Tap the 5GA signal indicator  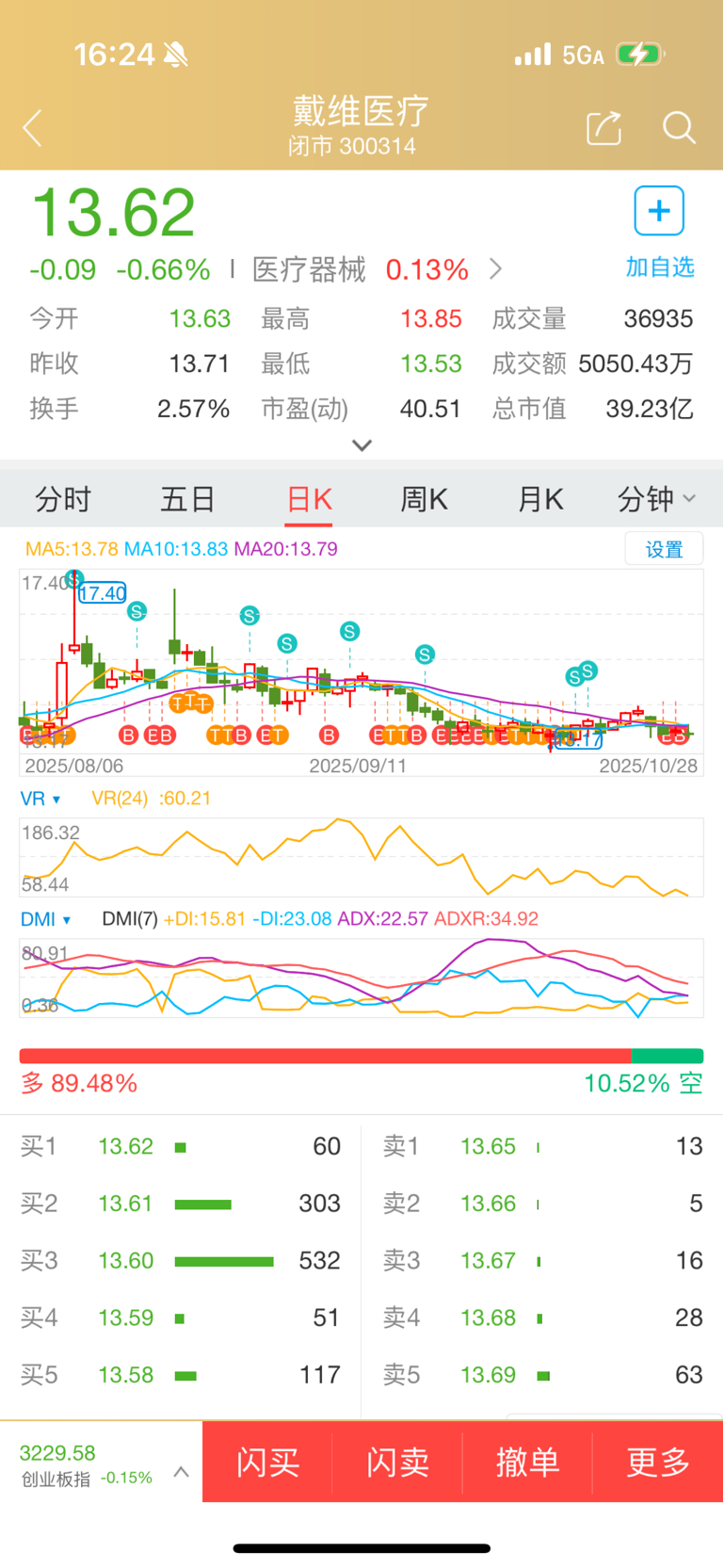(583, 56)
